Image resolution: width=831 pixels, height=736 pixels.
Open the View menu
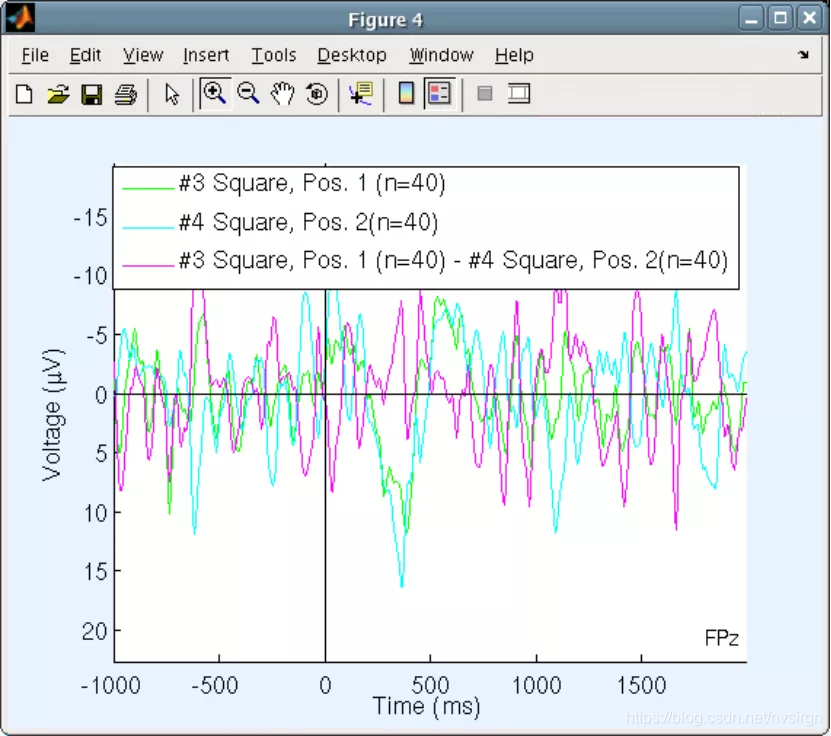143,55
